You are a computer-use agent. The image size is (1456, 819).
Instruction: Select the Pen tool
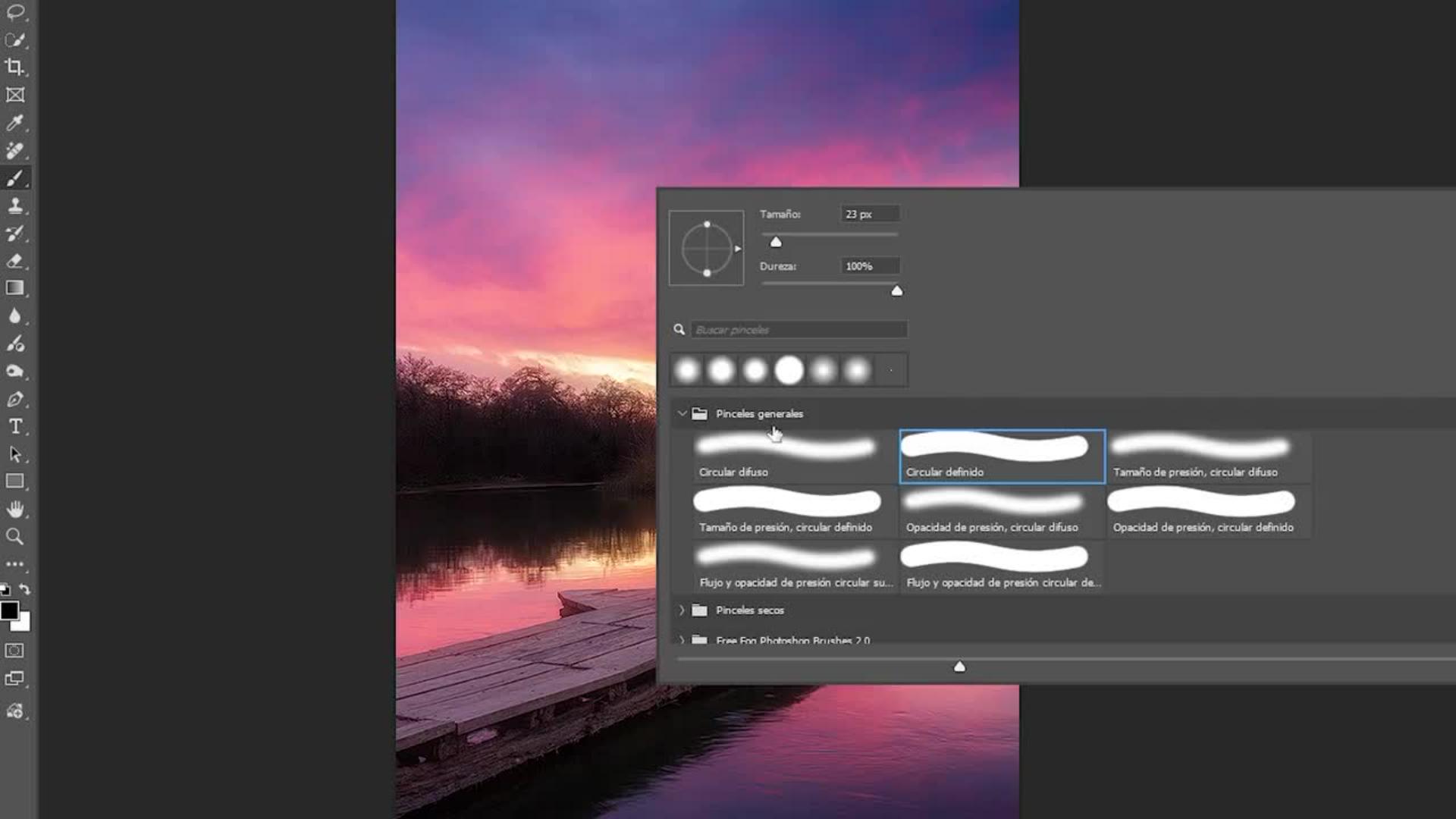tap(14, 399)
